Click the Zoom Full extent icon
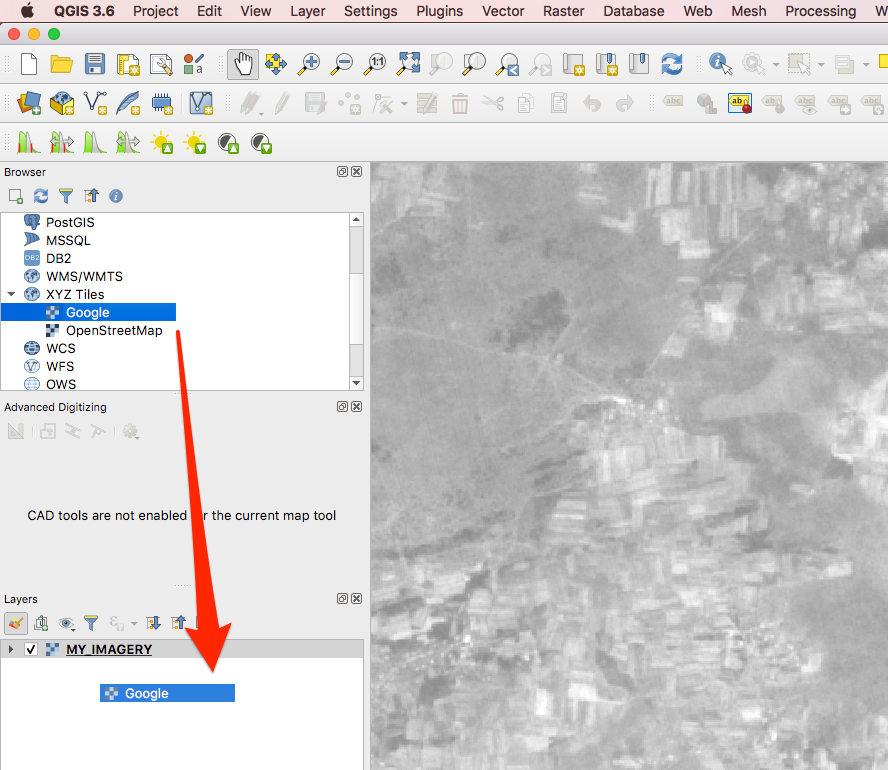888x770 pixels. pyautogui.click(x=408, y=64)
